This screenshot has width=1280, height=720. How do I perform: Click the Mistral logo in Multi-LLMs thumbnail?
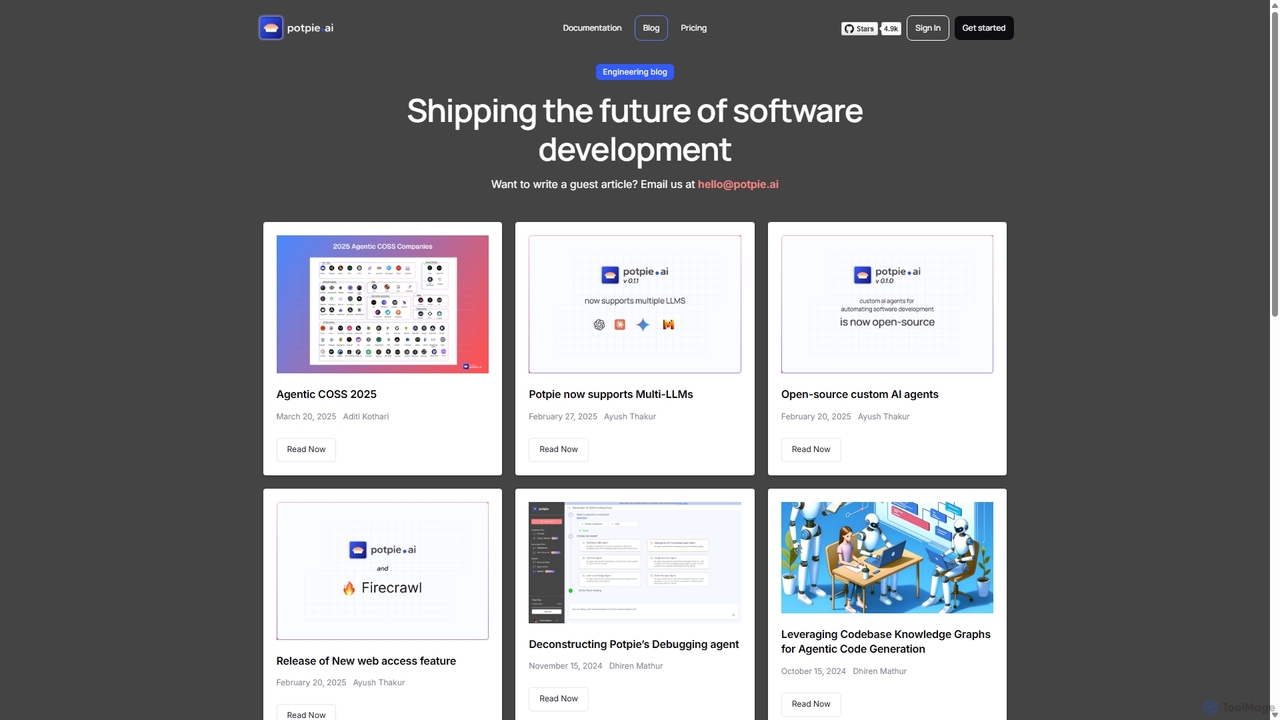[x=668, y=325]
